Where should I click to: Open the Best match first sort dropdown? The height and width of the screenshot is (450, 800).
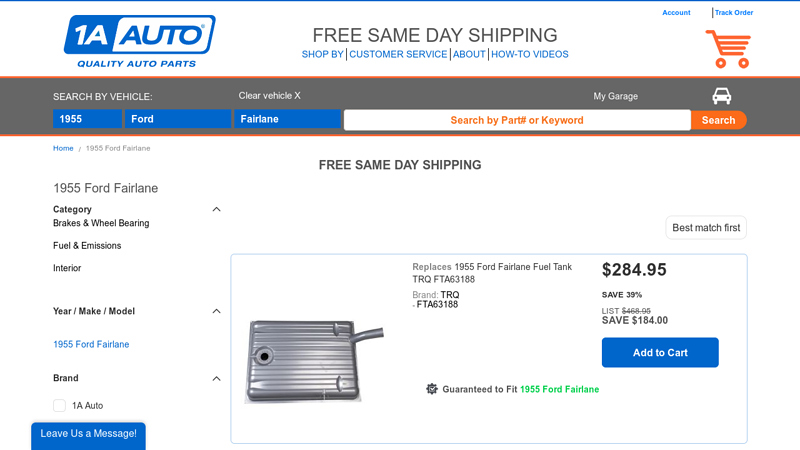(706, 228)
